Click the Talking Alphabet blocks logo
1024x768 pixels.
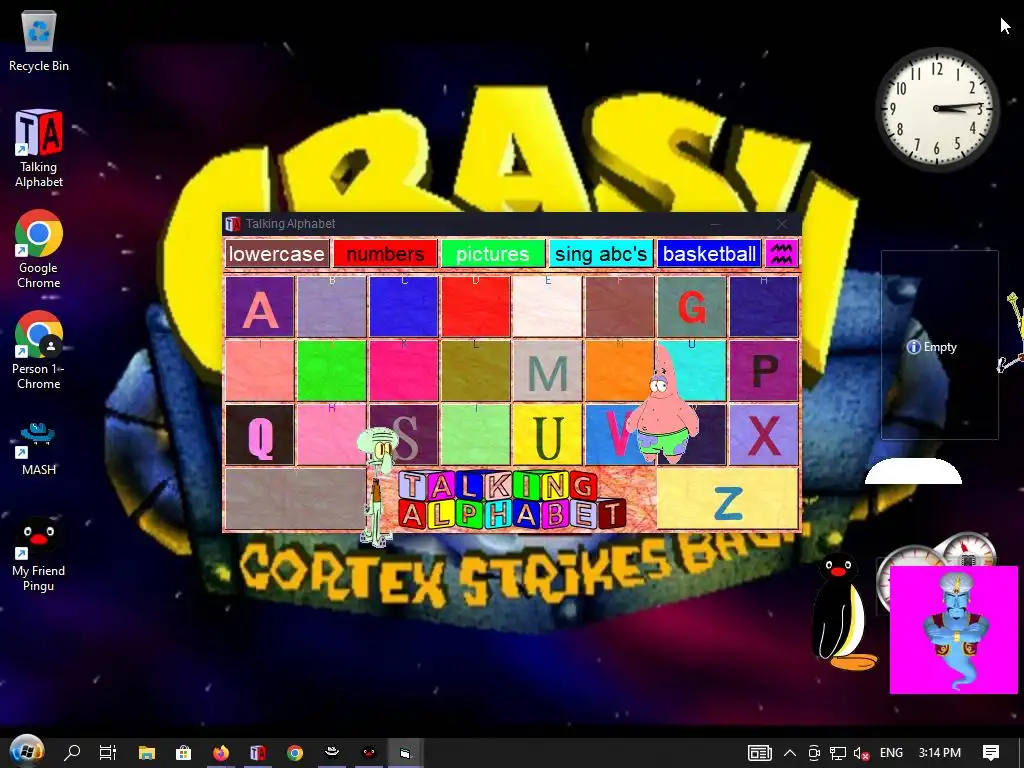tap(511, 500)
